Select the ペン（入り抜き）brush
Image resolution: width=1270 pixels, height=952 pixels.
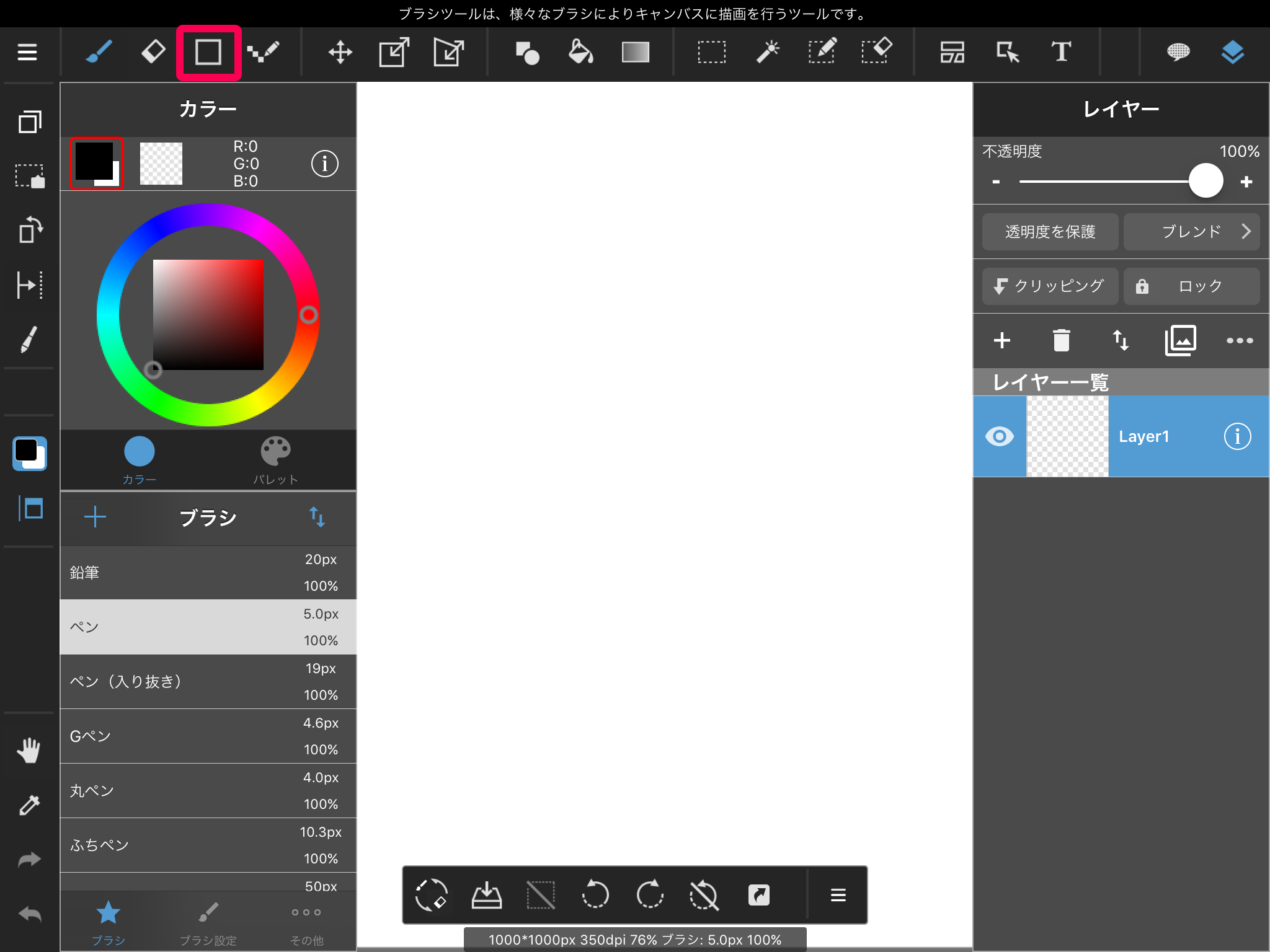[208, 681]
